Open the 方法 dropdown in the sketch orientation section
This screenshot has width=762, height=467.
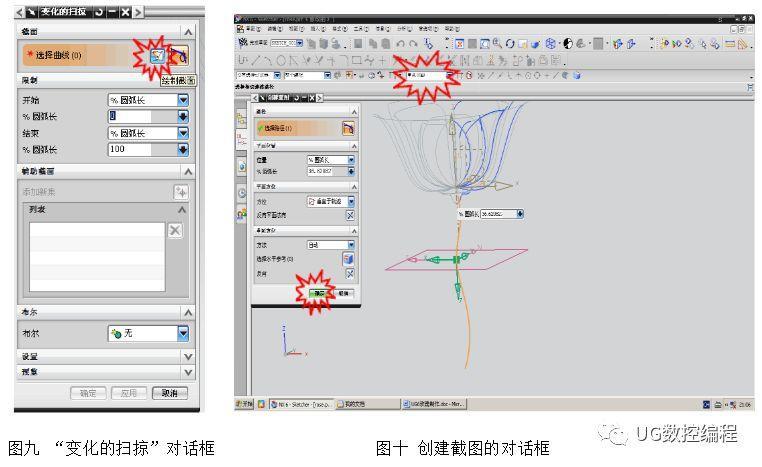click(x=351, y=245)
